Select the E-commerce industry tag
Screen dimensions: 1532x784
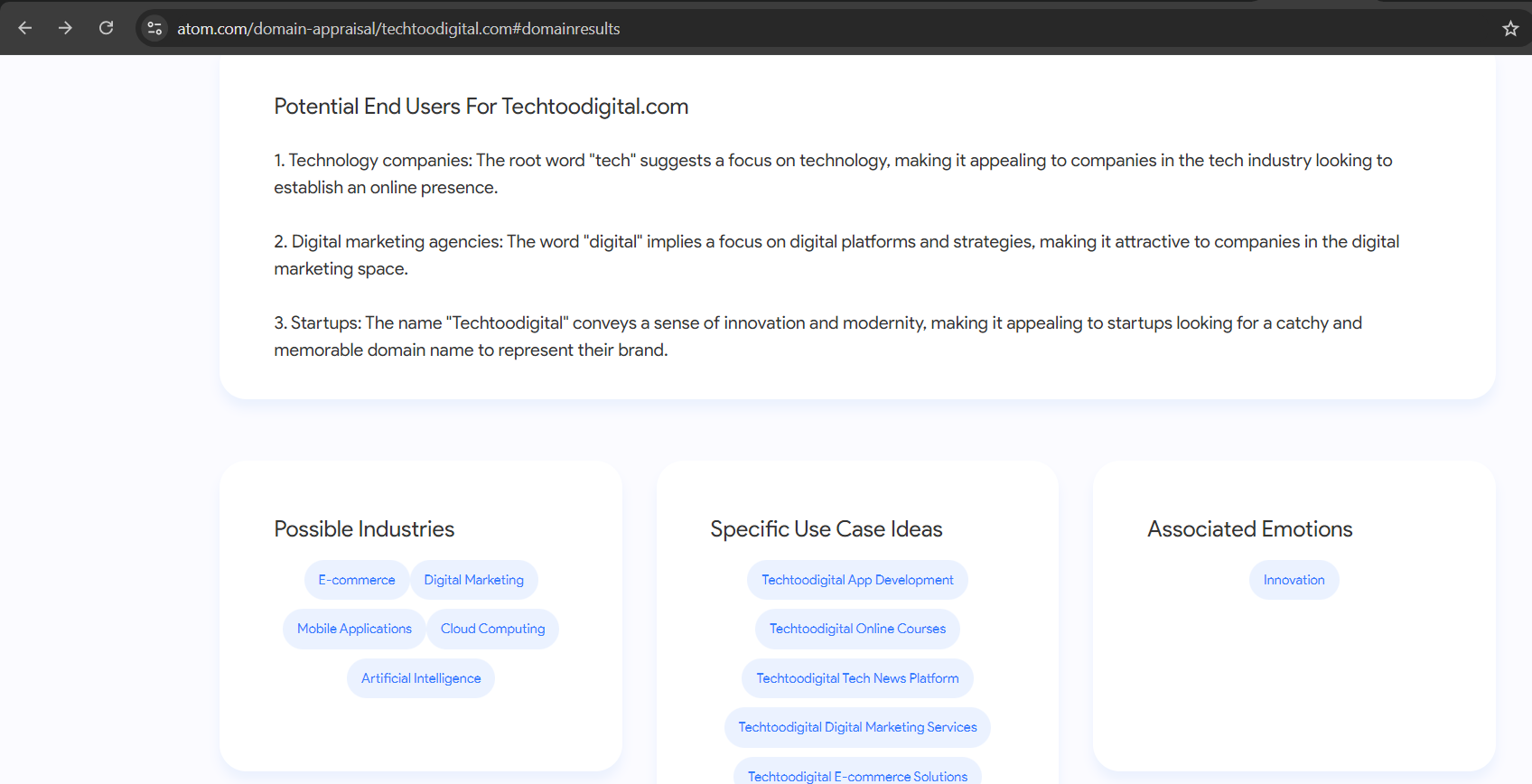pos(356,580)
